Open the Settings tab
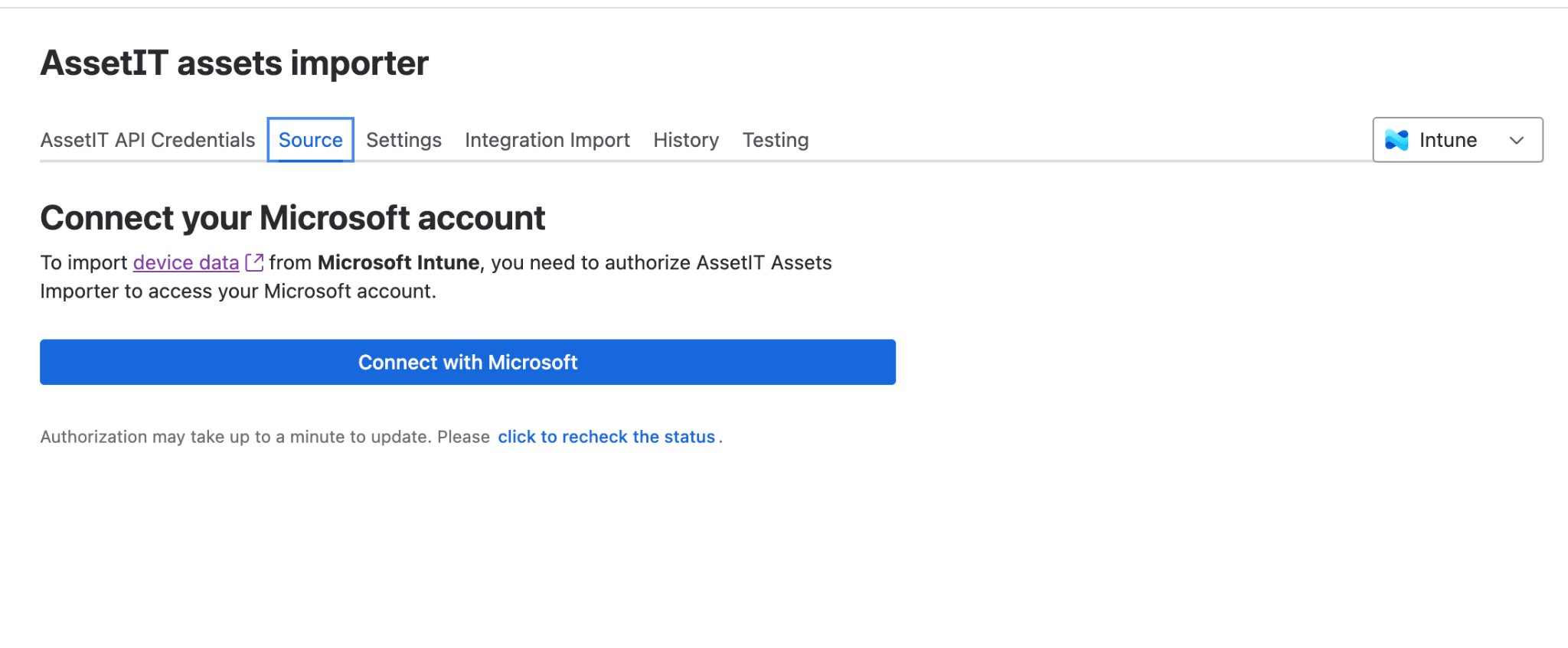1568x648 pixels. (x=403, y=140)
